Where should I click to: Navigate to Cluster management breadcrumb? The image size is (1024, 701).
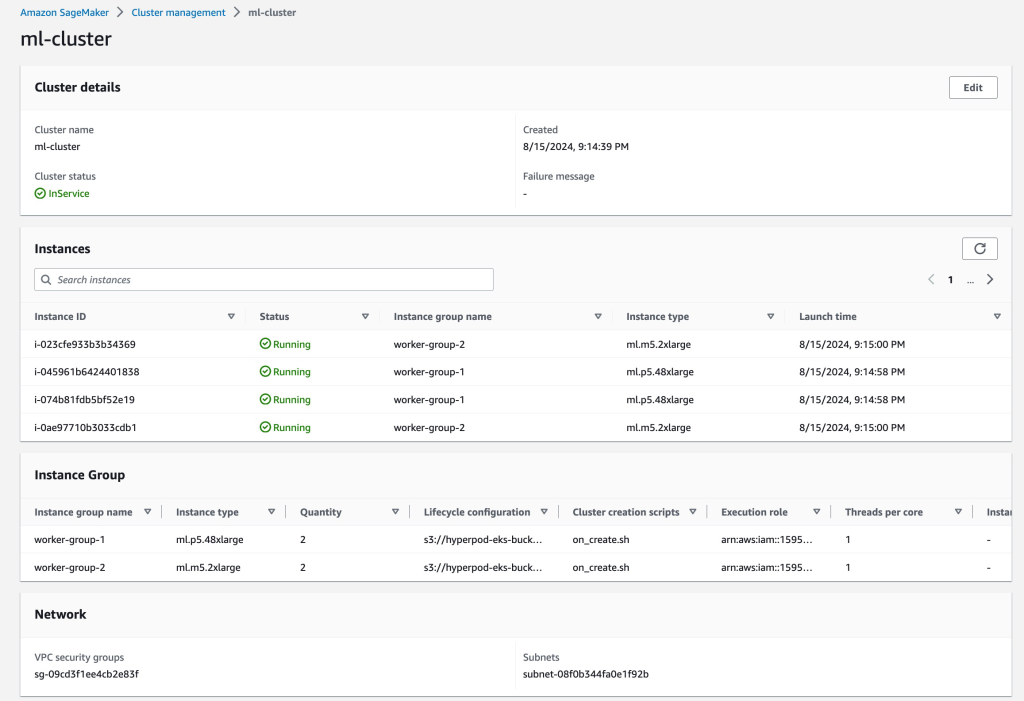pyautogui.click(x=178, y=12)
